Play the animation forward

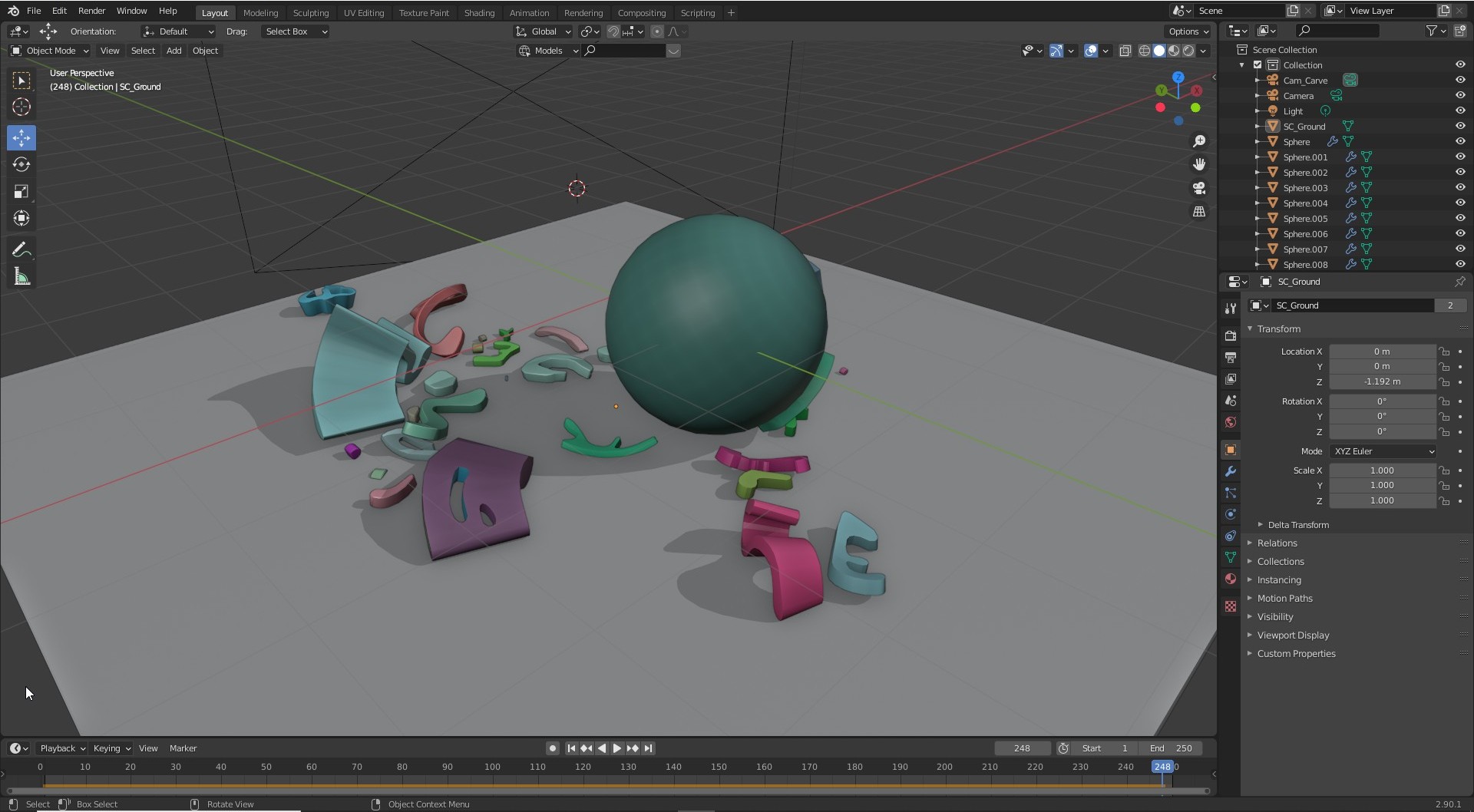[x=617, y=748]
